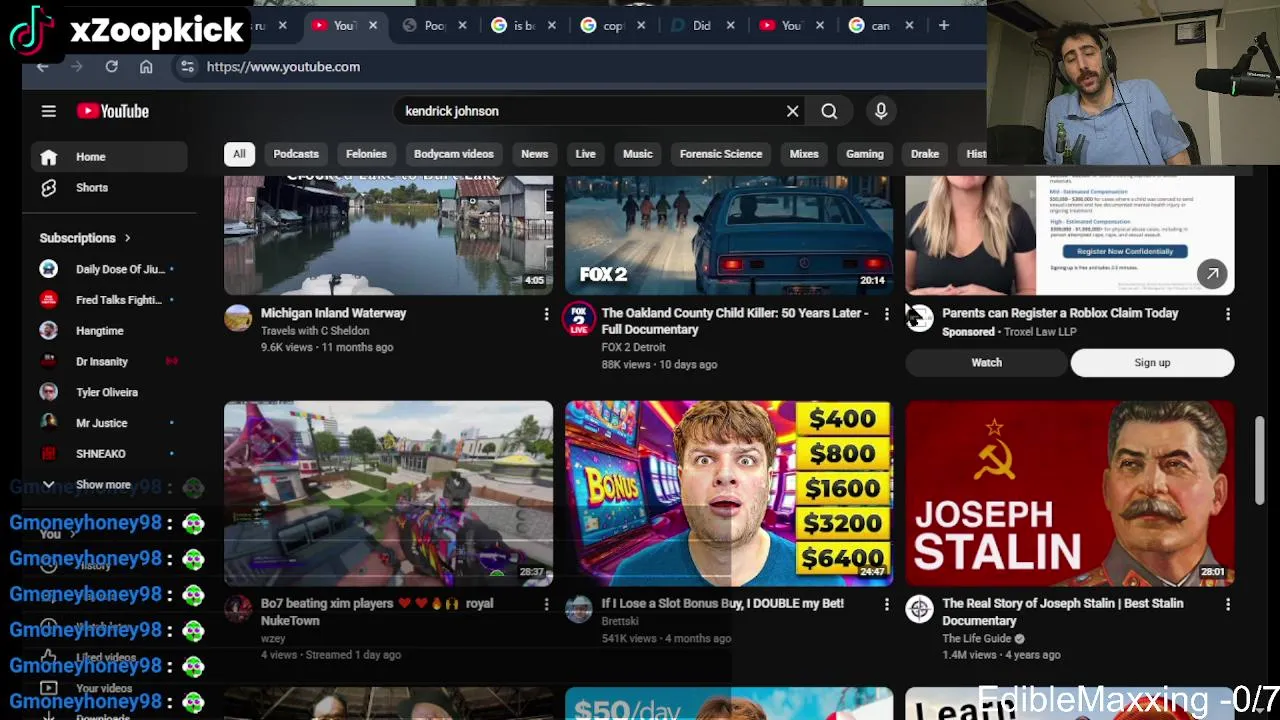Image resolution: width=1280 pixels, height=720 pixels.
Task: Open a new browser tab with plus icon
Action: [943, 25]
